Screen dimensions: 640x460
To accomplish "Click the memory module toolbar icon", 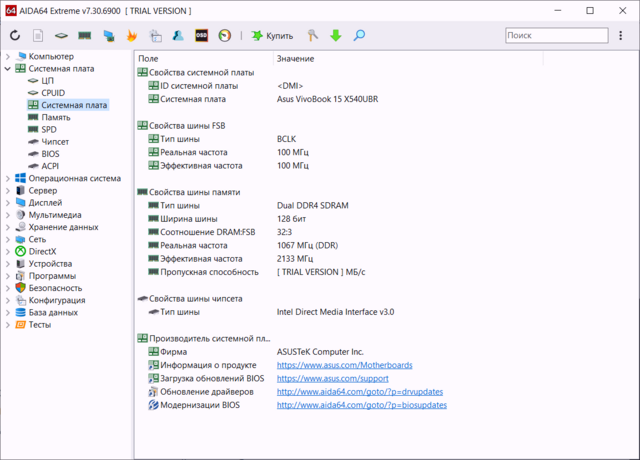I will pos(85,35).
